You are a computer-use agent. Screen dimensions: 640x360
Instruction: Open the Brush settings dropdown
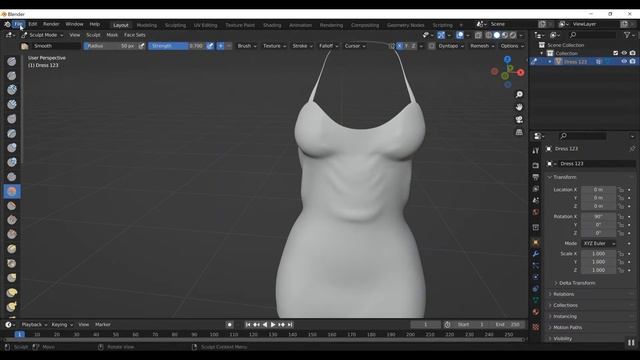click(x=247, y=46)
